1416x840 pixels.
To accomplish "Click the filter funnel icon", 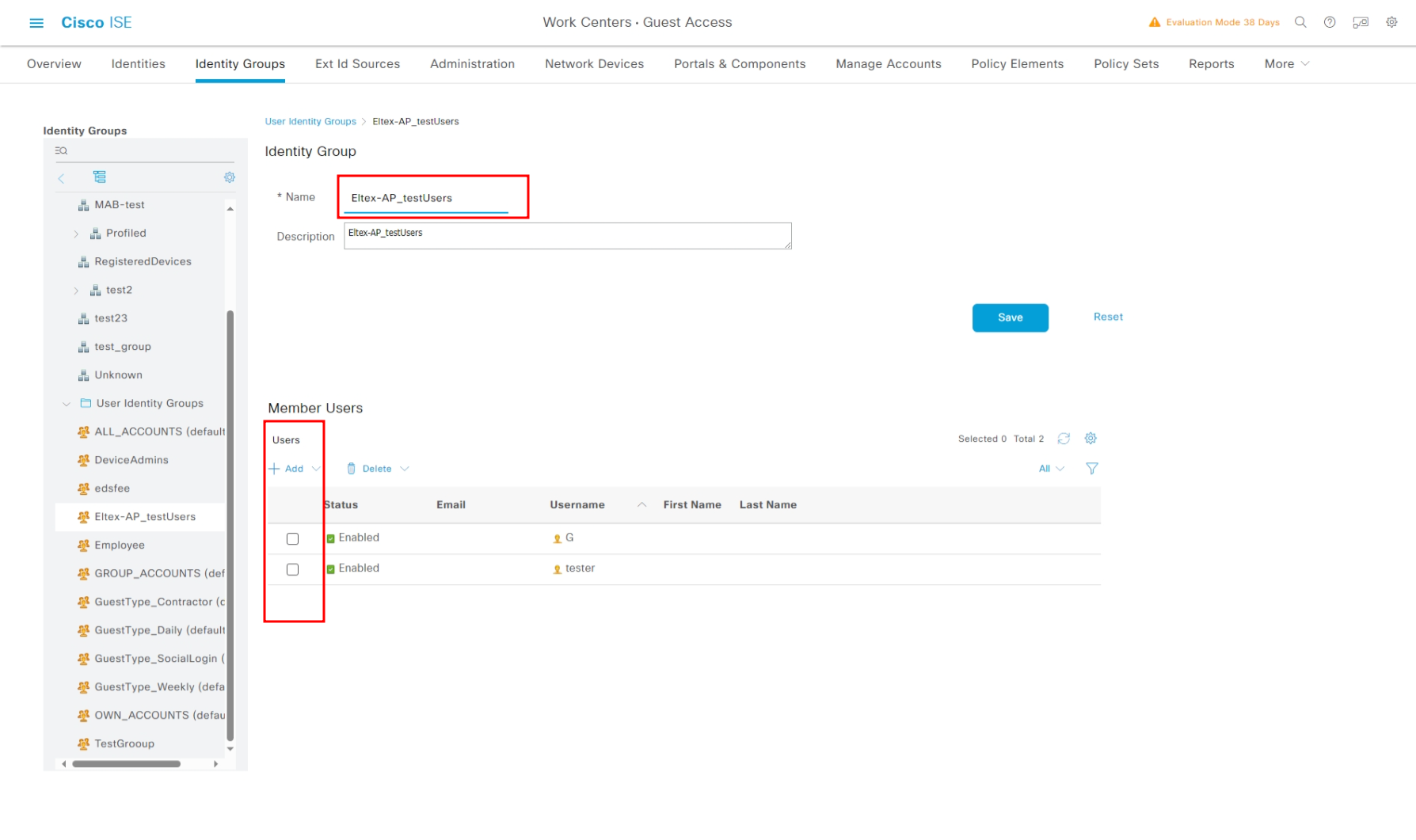I will point(1092,469).
